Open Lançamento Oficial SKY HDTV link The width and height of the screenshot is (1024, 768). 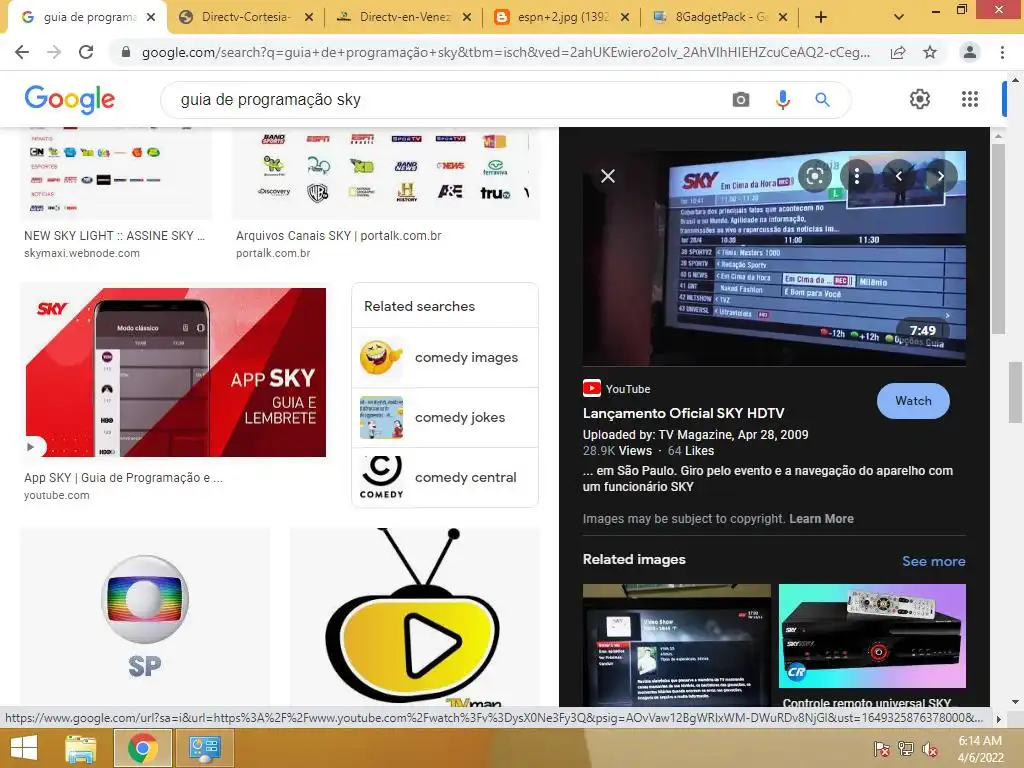point(683,413)
